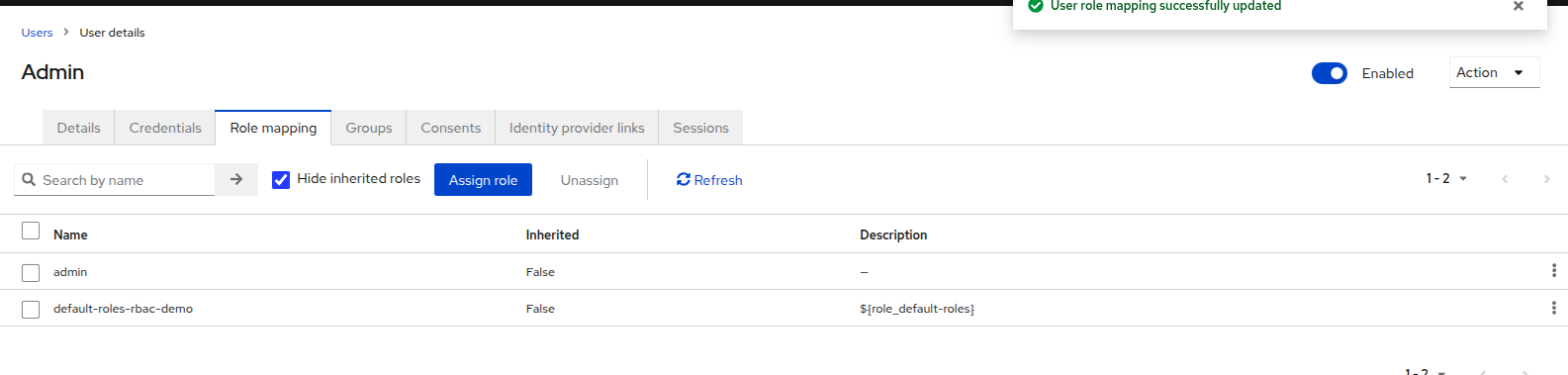The width and height of the screenshot is (1568, 375).
Task: Go to previous page of roles
Action: pyautogui.click(x=1505, y=179)
